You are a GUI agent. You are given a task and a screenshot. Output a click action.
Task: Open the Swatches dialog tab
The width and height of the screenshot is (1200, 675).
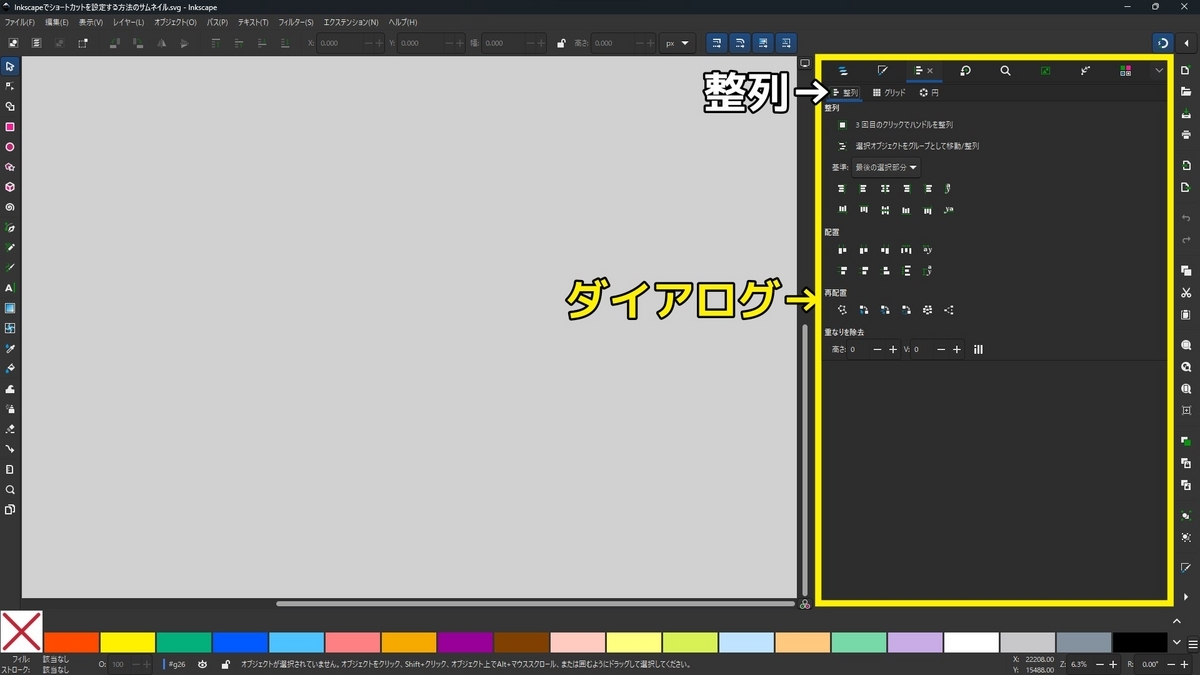point(1126,71)
